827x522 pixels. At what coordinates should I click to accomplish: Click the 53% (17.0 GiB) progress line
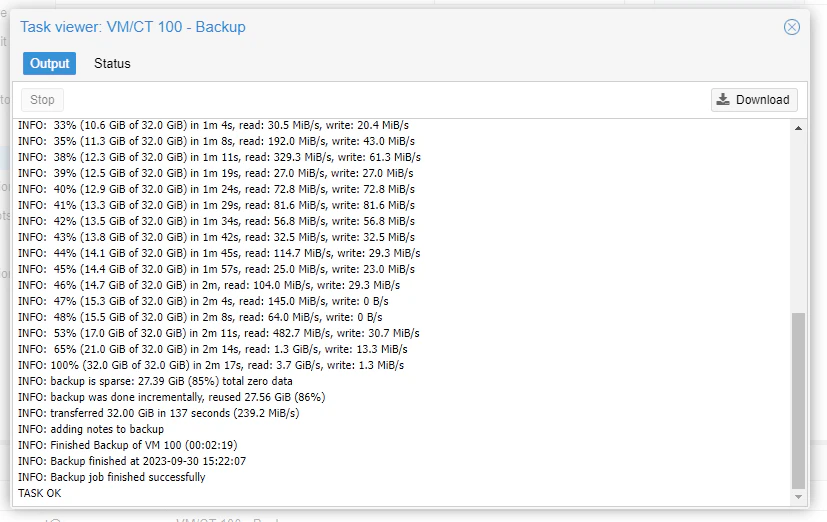click(x=219, y=333)
